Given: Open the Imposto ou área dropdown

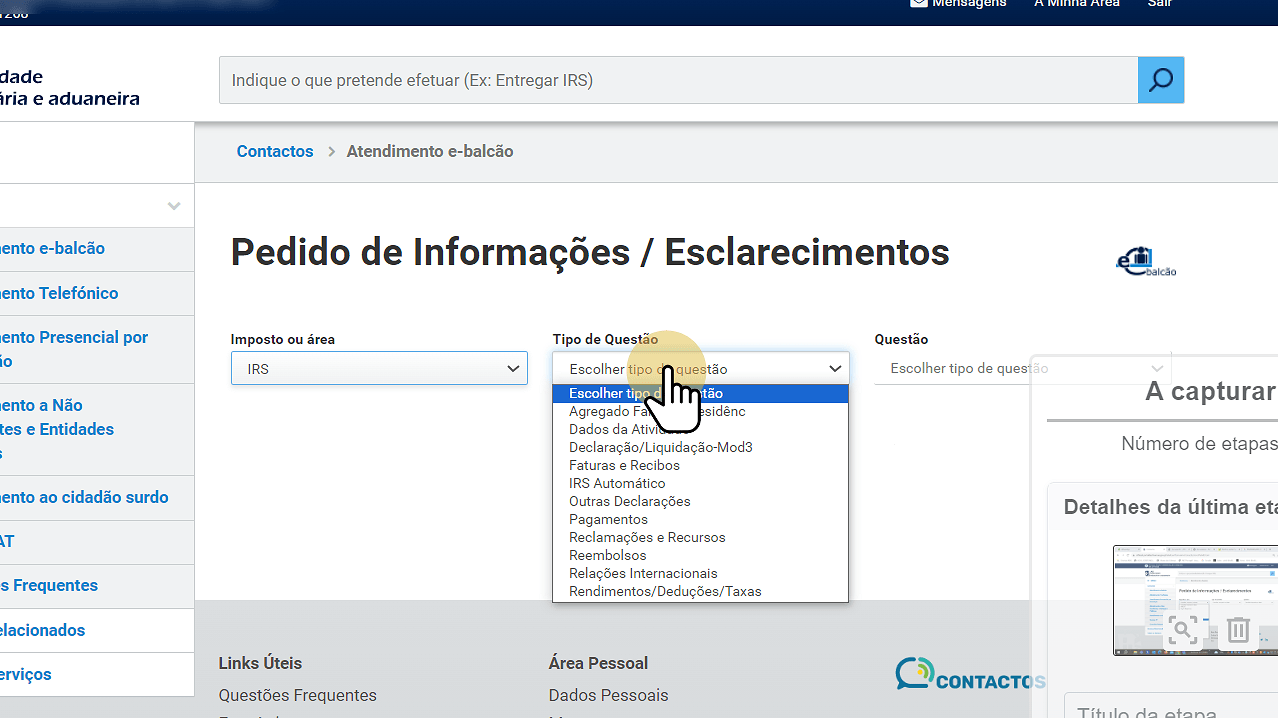Looking at the screenshot, I should click(x=379, y=369).
